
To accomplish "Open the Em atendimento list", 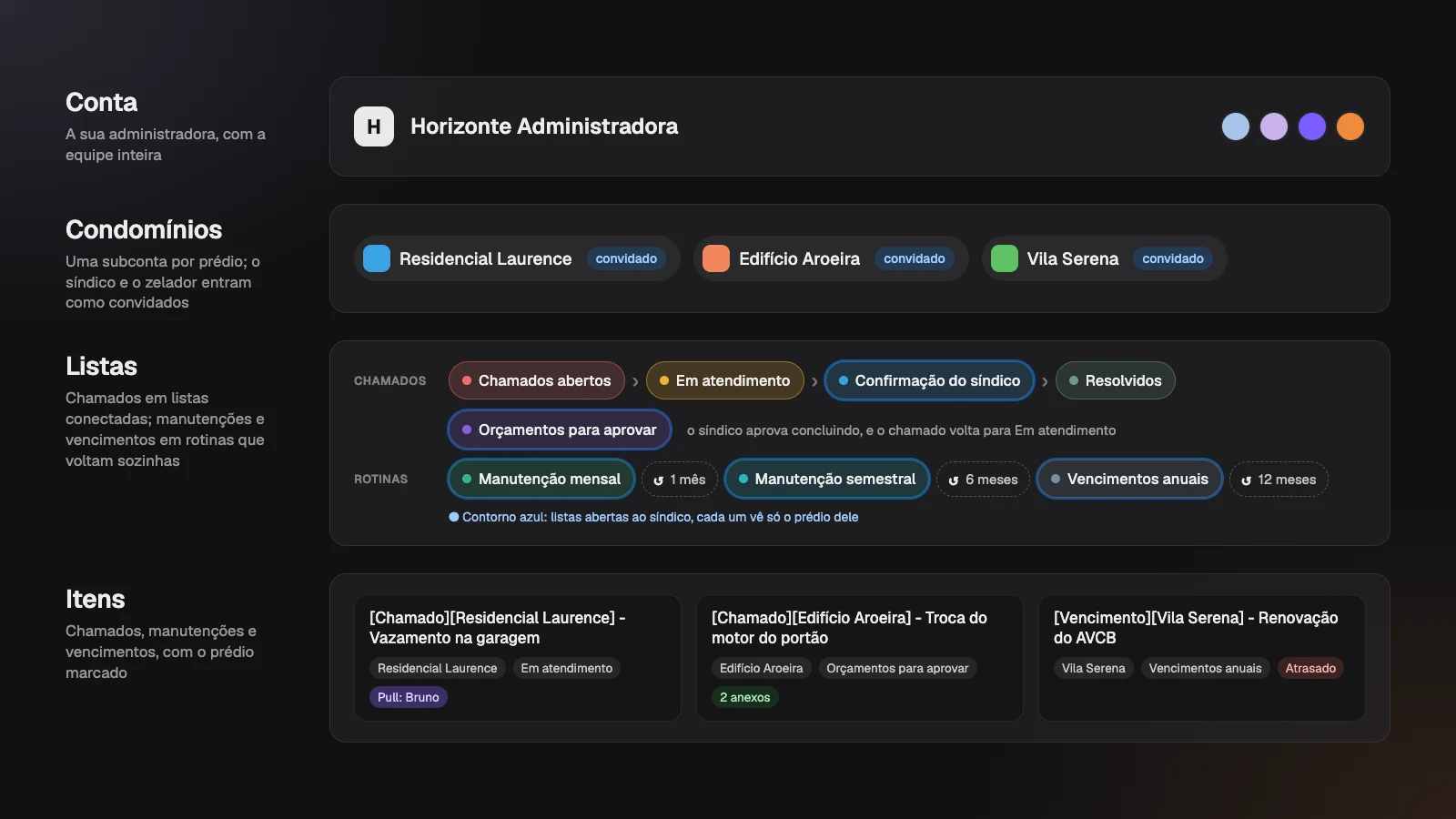I will (x=725, y=380).
